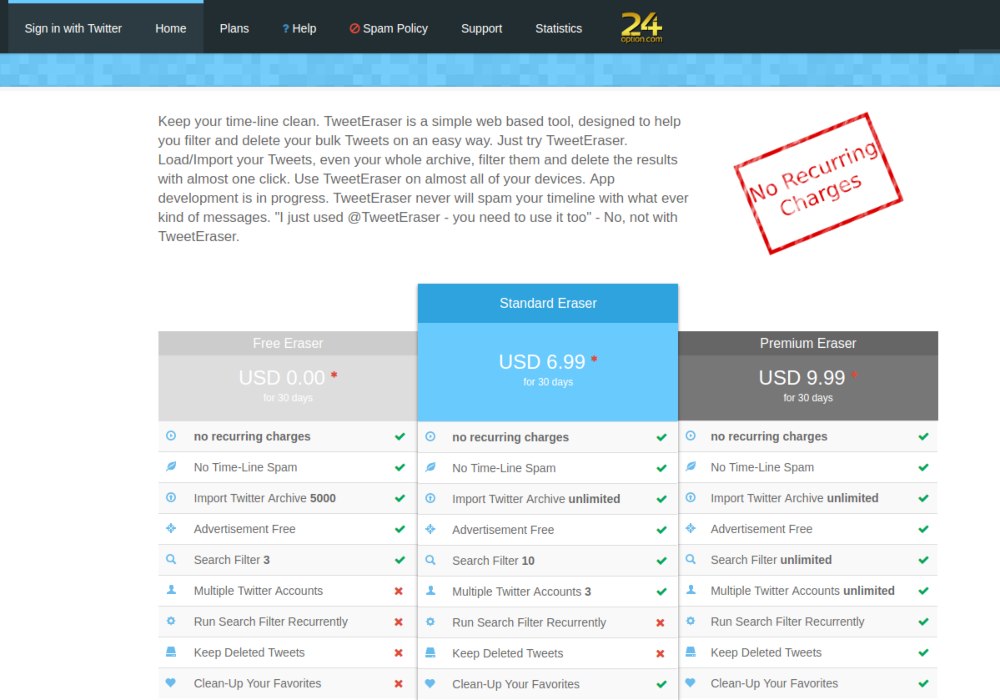Click the clock icon in Free Eraser recurring charges row

171,436
